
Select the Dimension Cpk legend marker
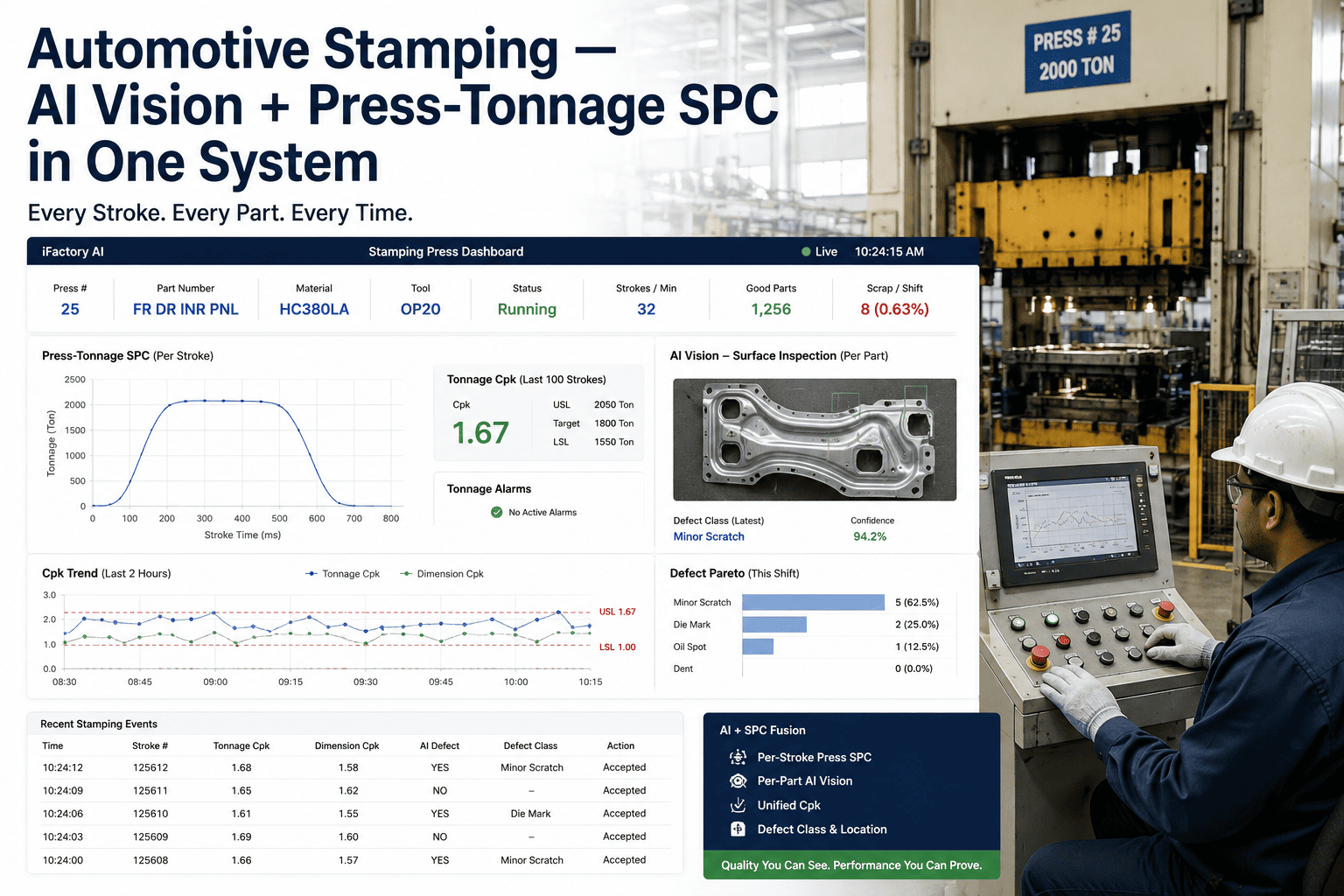406,574
